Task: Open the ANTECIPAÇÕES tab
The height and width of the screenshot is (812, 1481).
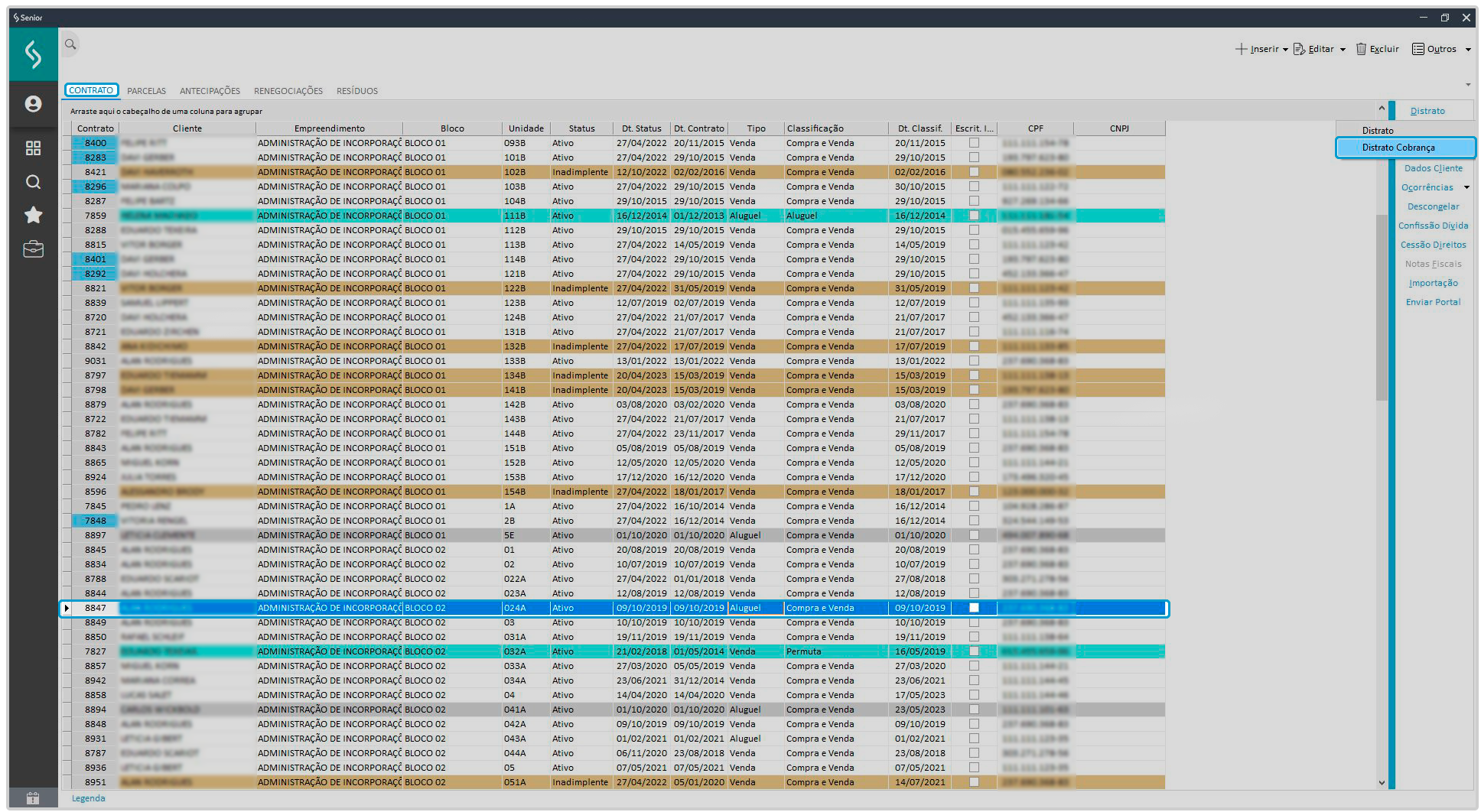Action: click(210, 91)
